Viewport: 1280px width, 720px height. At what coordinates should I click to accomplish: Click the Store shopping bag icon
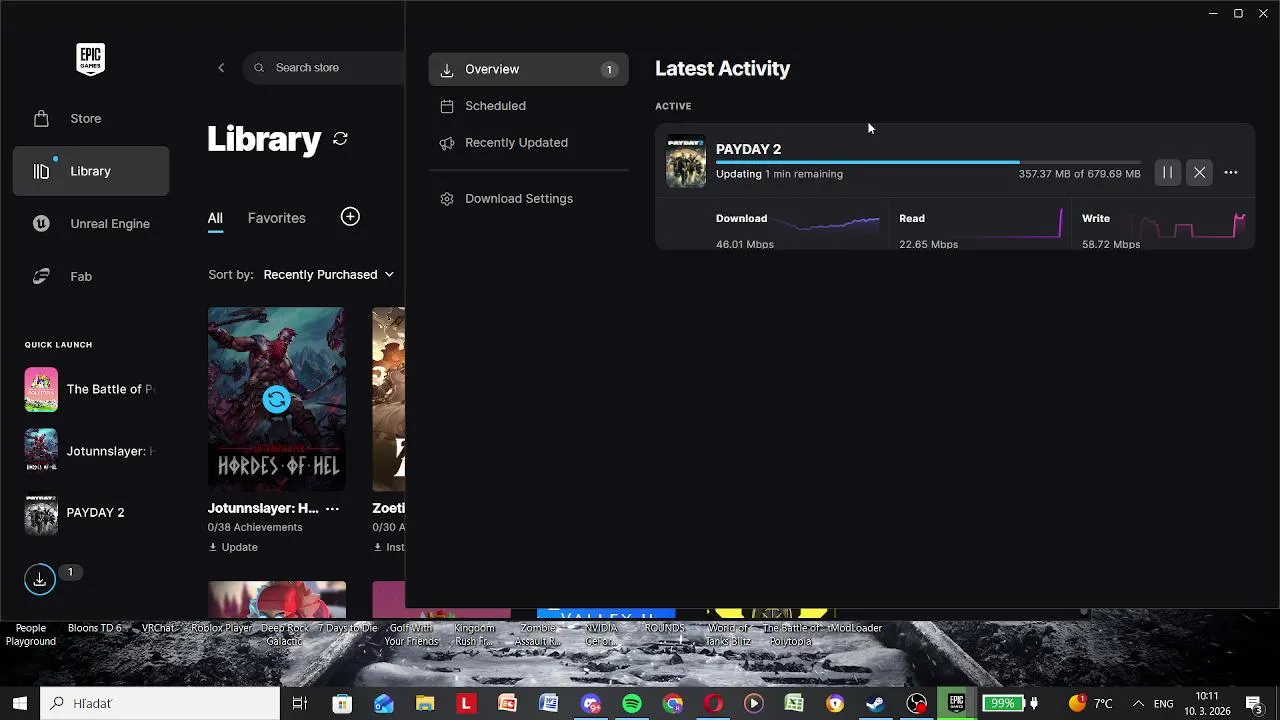point(41,118)
